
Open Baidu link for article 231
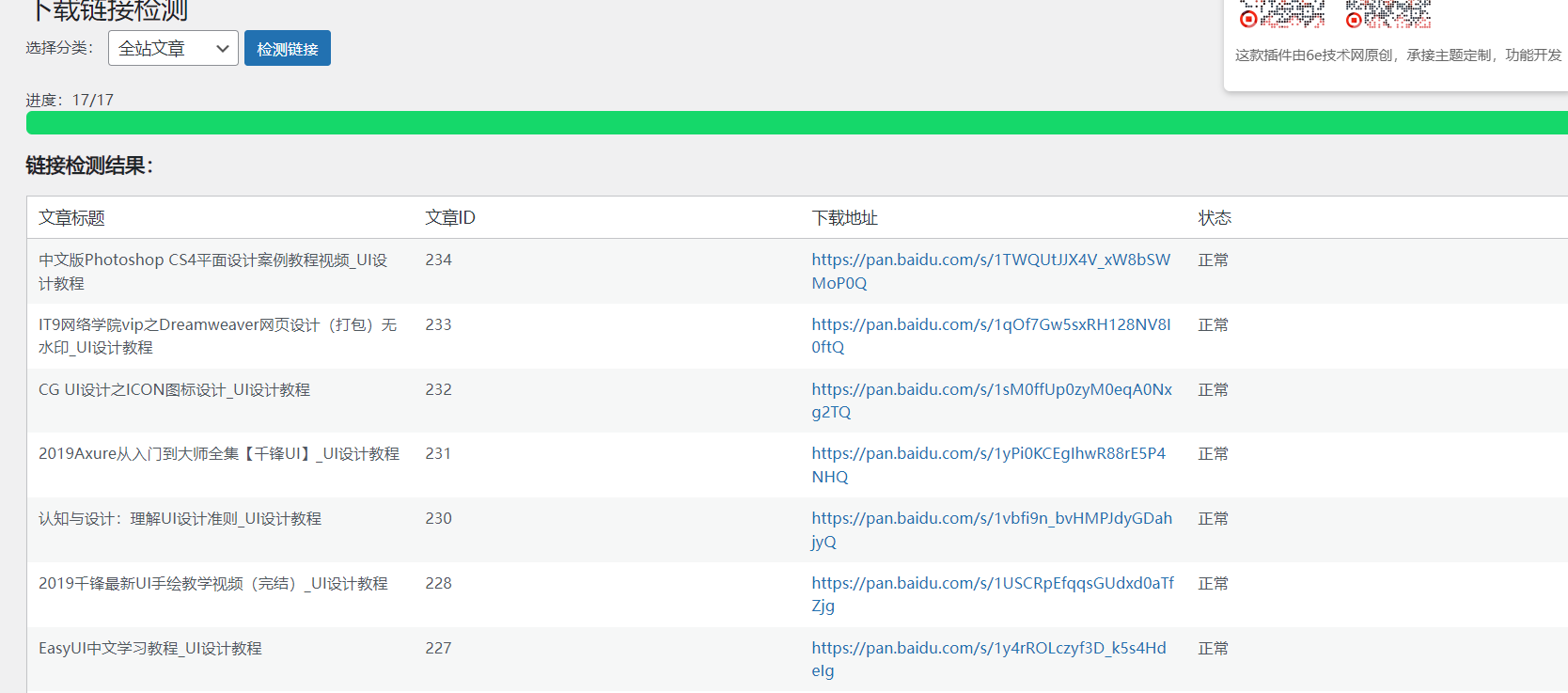coord(988,454)
